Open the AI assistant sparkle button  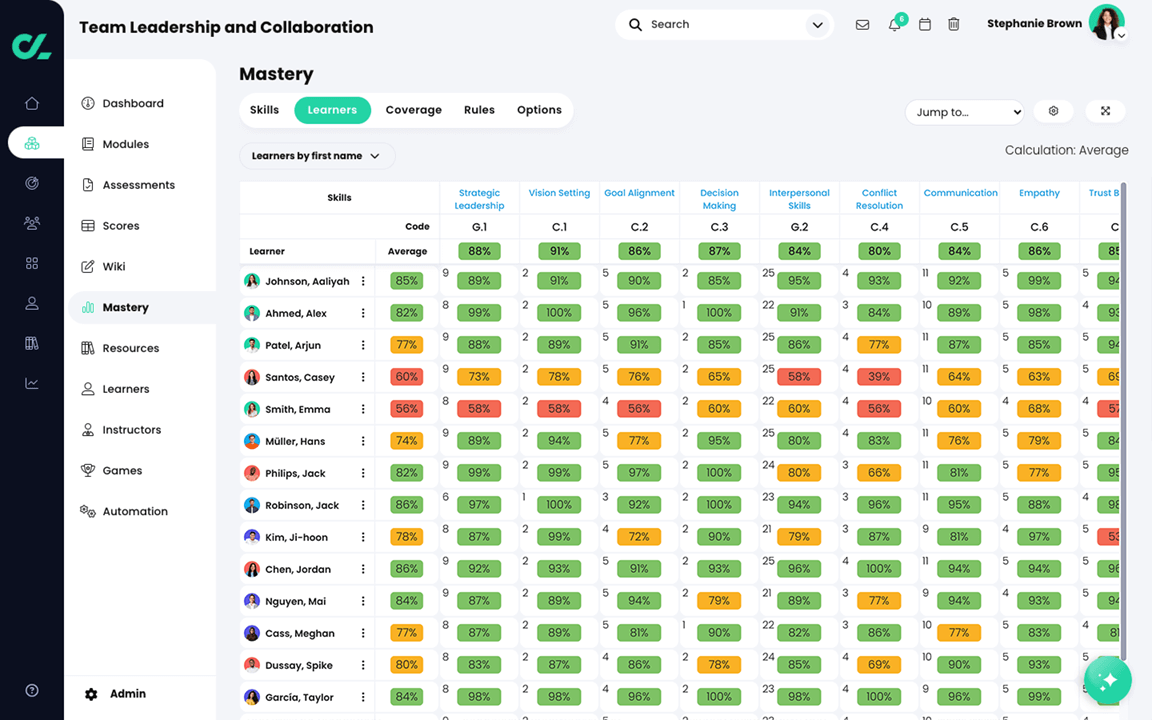1108,680
